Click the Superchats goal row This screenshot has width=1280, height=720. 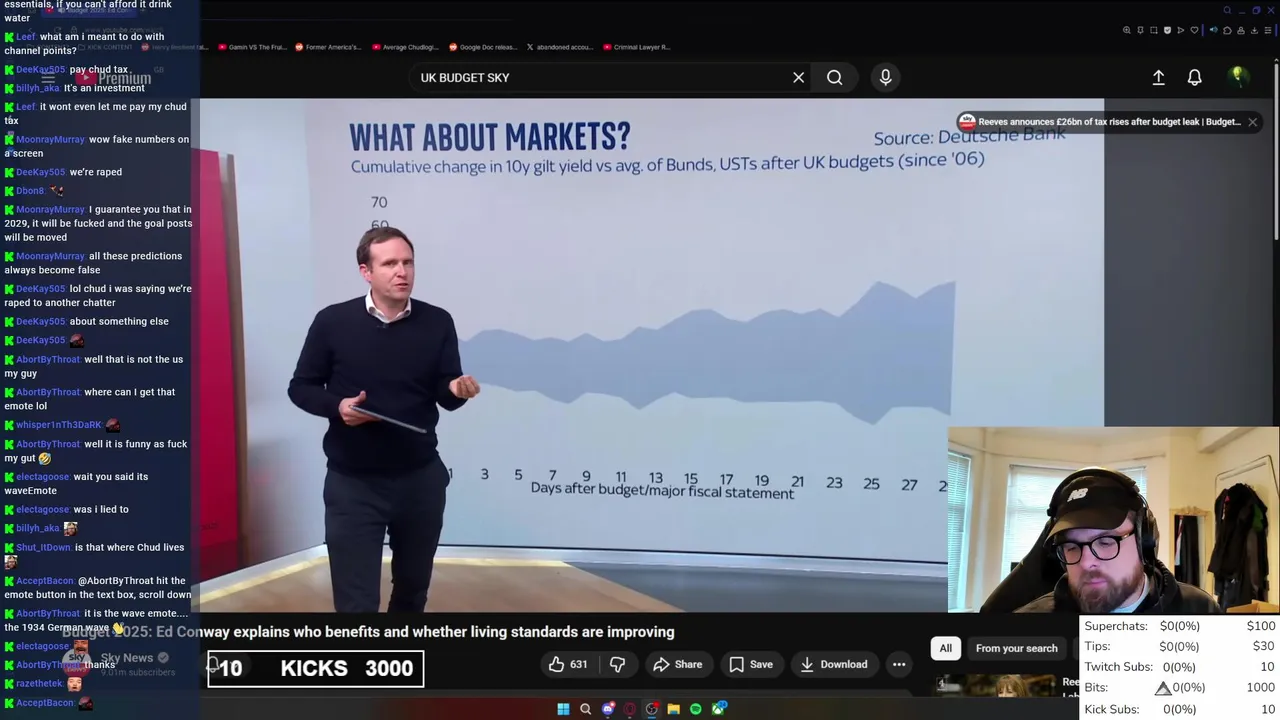tap(1180, 626)
